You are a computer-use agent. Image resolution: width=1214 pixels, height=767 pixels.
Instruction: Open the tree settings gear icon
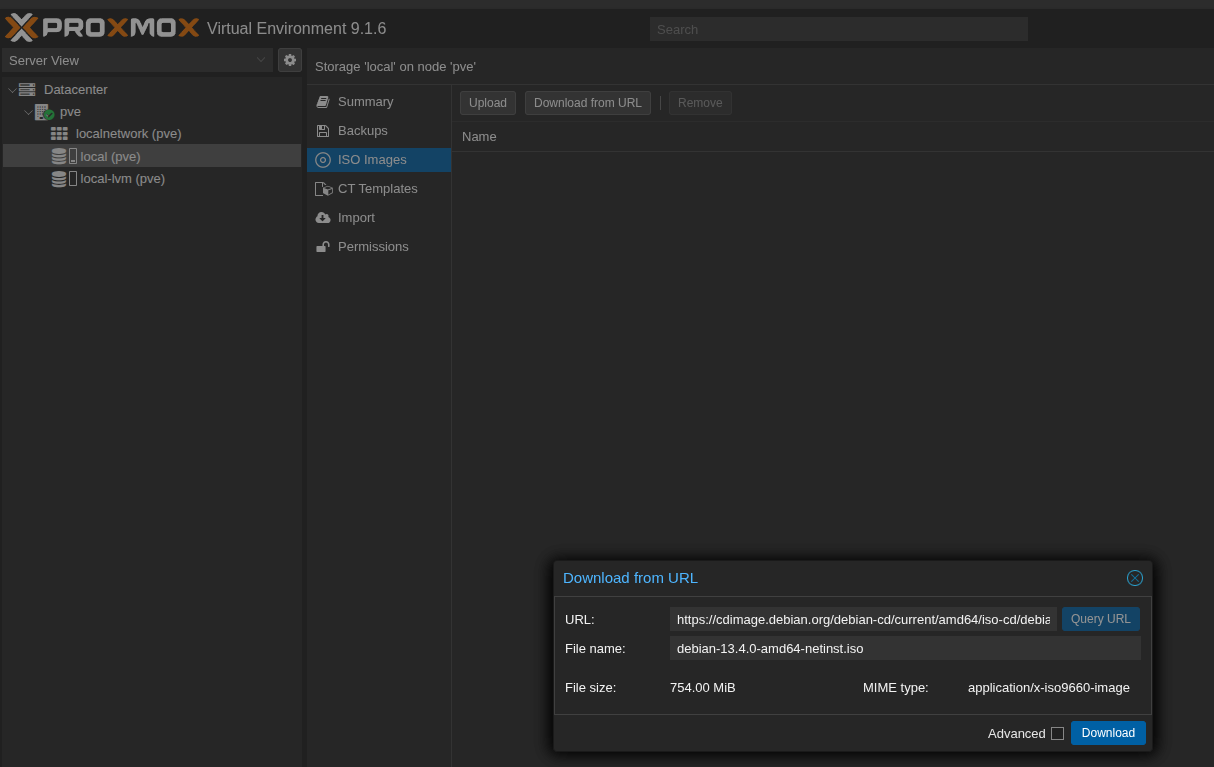click(290, 60)
